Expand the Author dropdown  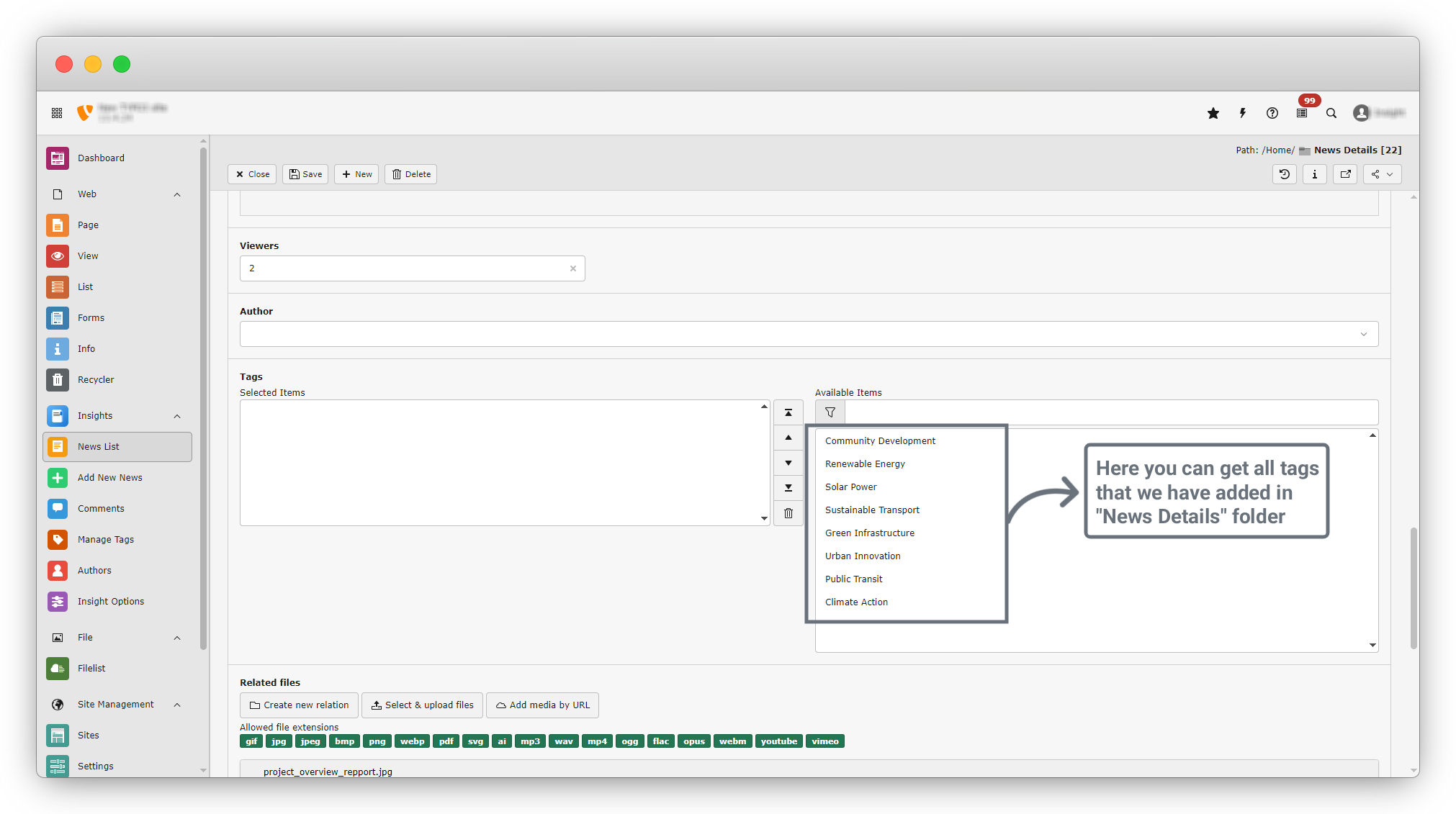(1363, 334)
